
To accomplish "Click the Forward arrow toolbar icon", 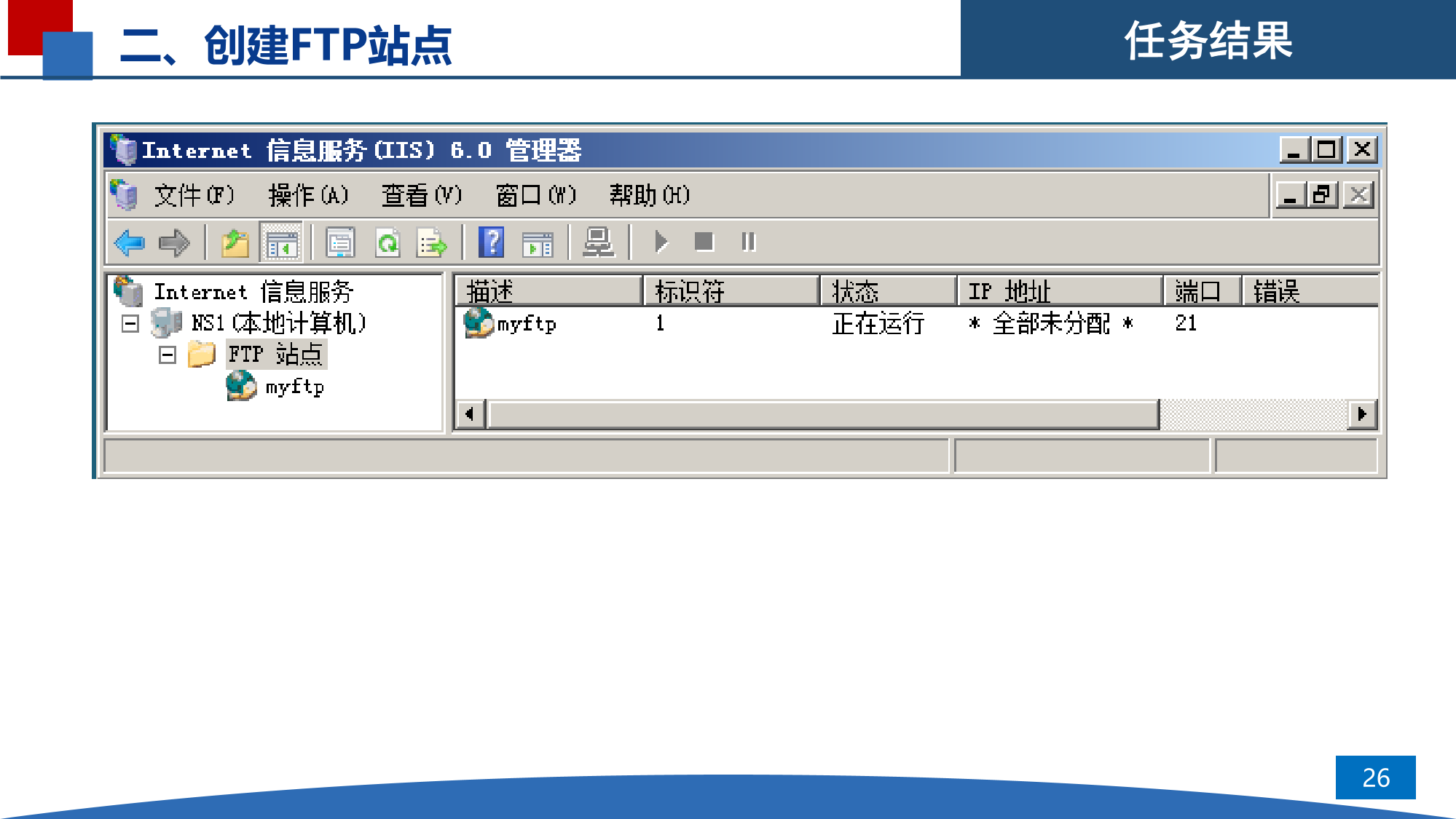I will 173,242.
